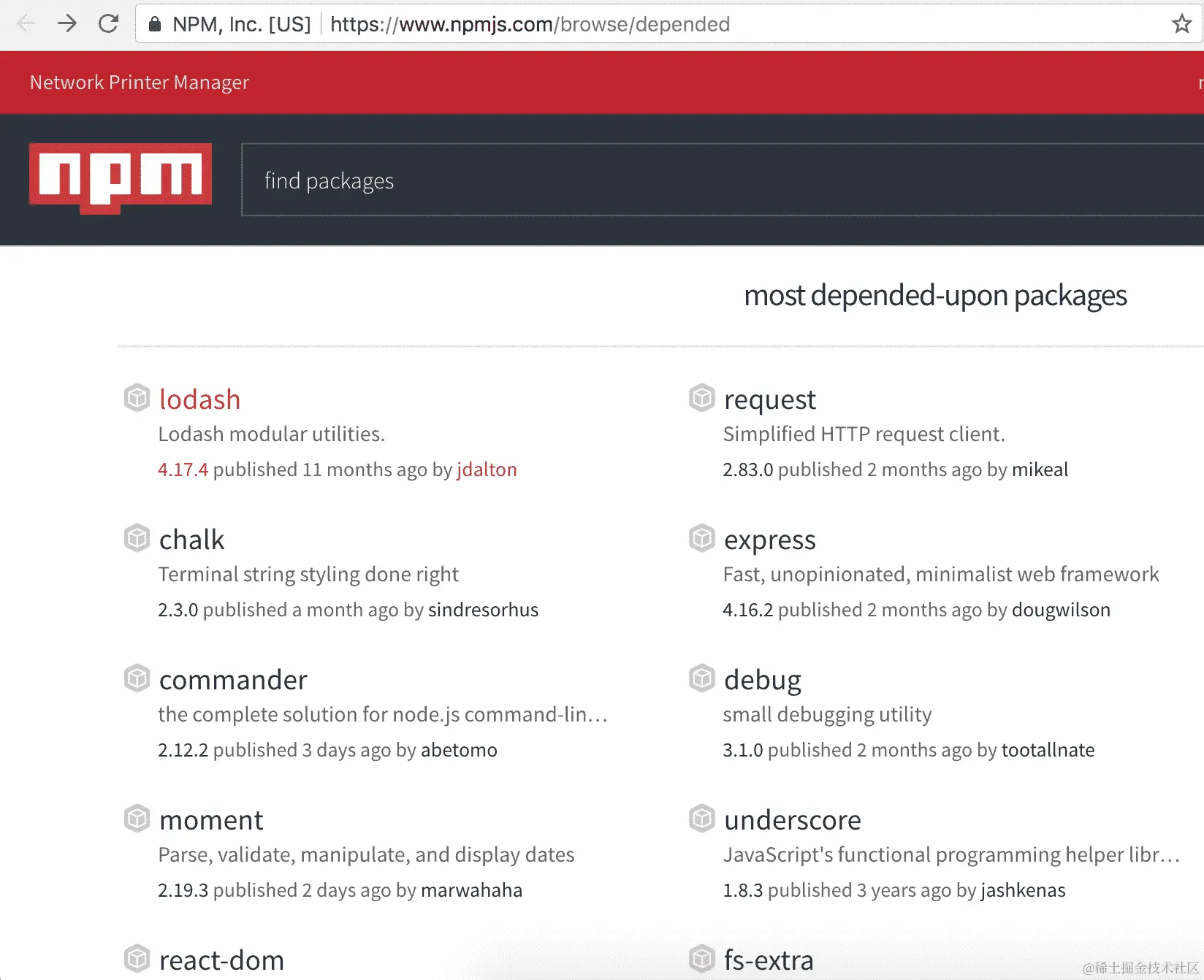Click the browser forward arrow
Screen dimensions: 1204x980
67,23
